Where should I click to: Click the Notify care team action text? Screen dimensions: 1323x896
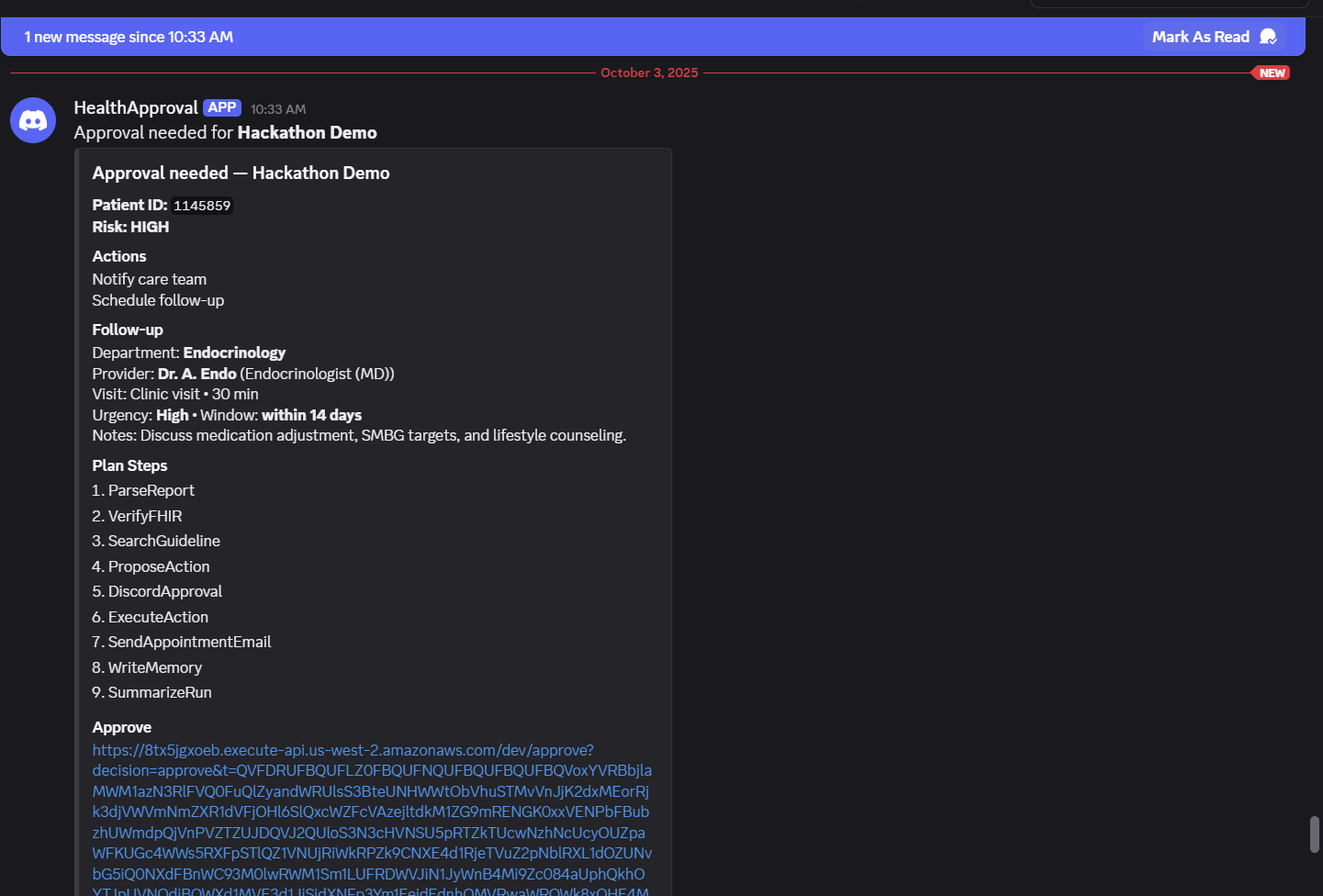[x=149, y=279]
